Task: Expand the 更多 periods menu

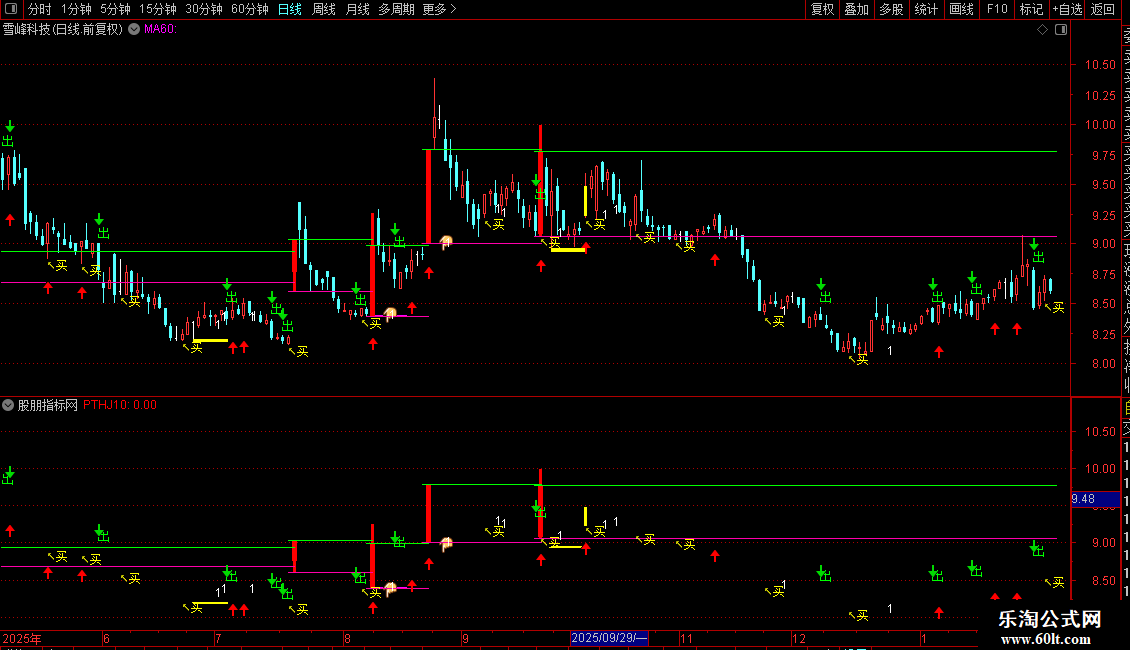Action: coord(439,9)
